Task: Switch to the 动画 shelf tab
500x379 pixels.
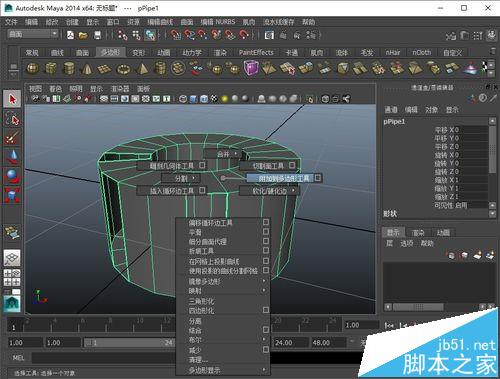Action: (x=164, y=53)
